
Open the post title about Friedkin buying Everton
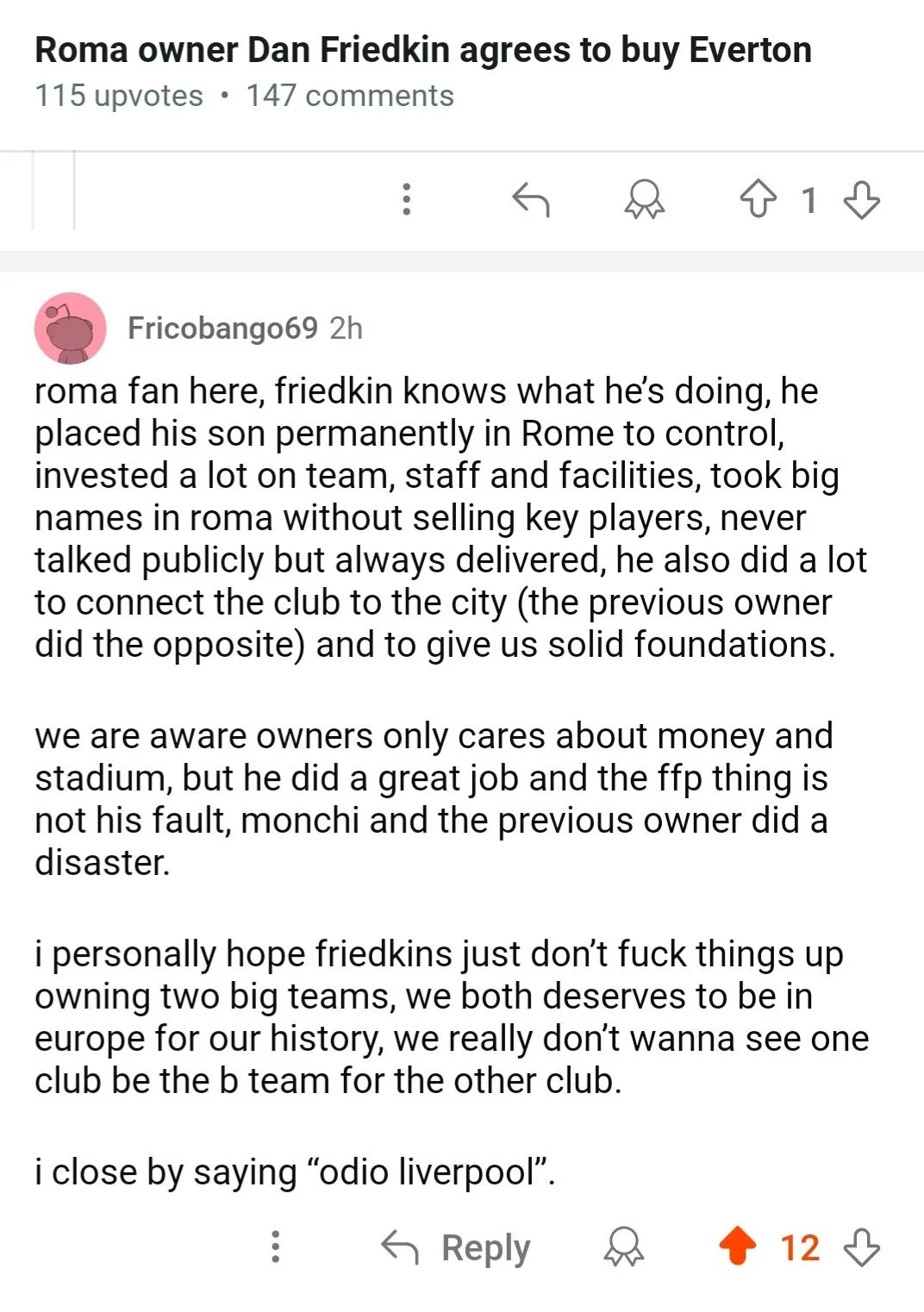(423, 50)
